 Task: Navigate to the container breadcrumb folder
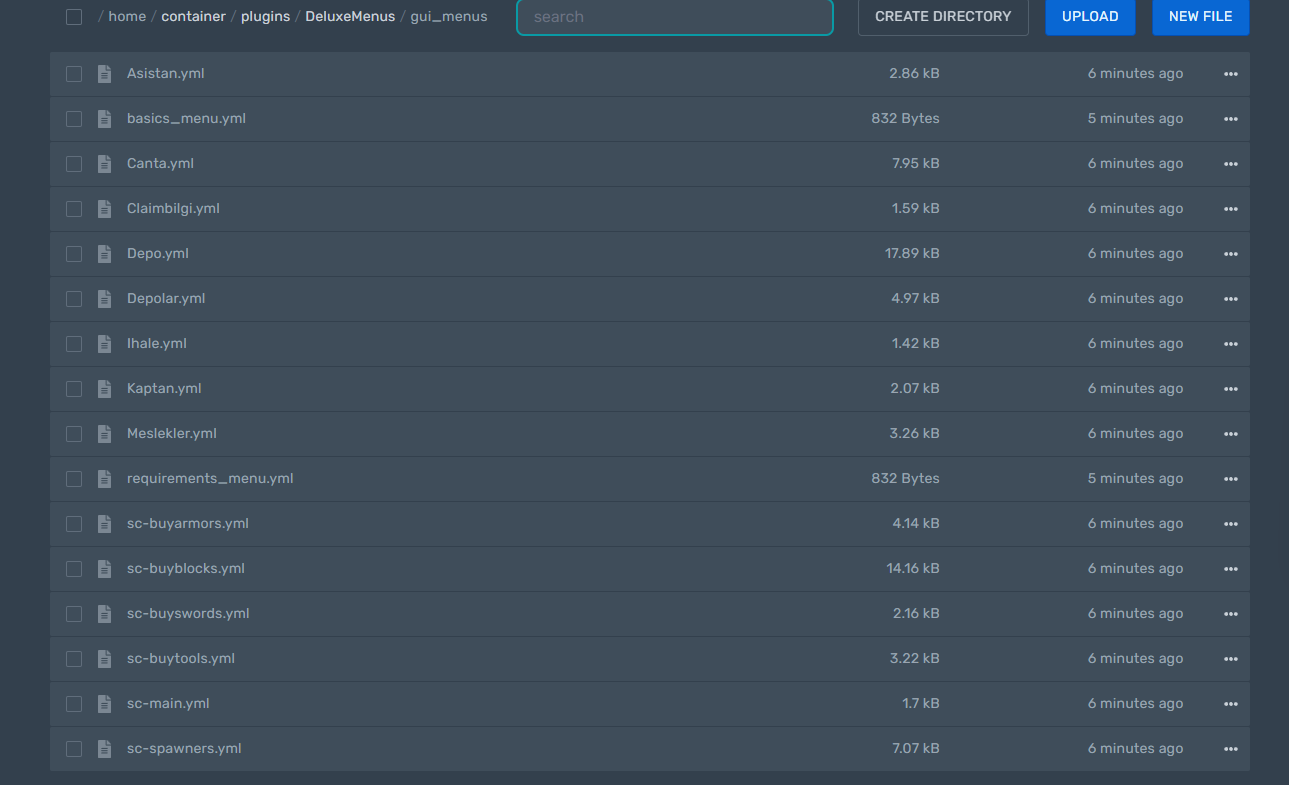click(193, 17)
